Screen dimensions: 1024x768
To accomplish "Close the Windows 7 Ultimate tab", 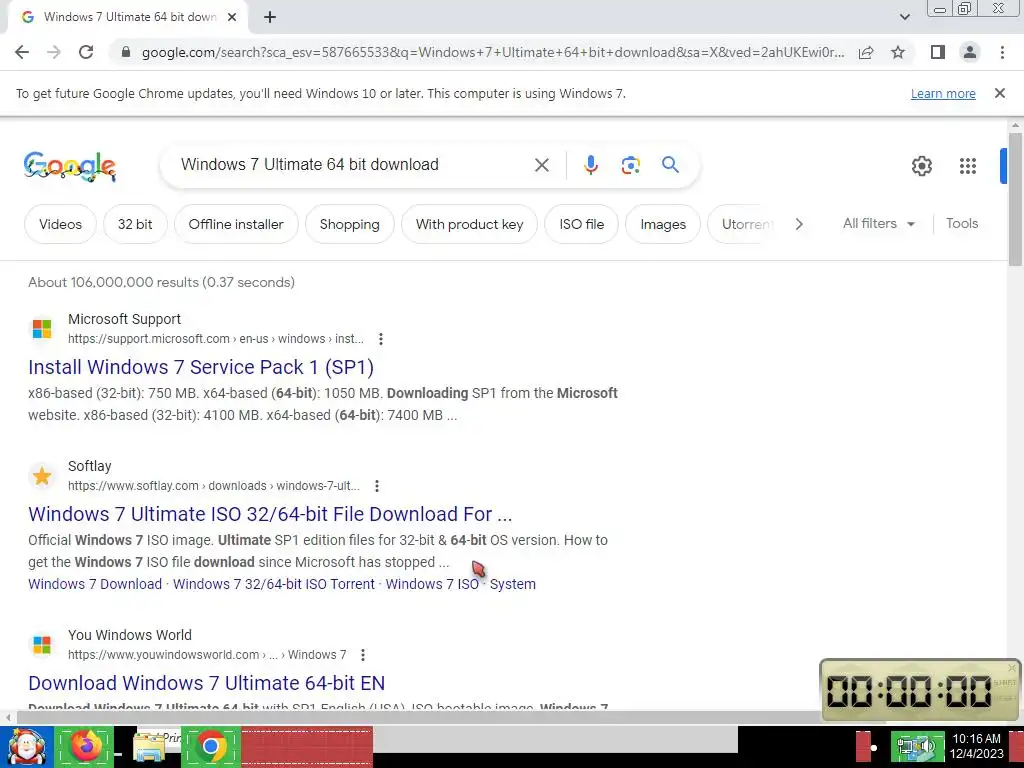I will (x=232, y=17).
